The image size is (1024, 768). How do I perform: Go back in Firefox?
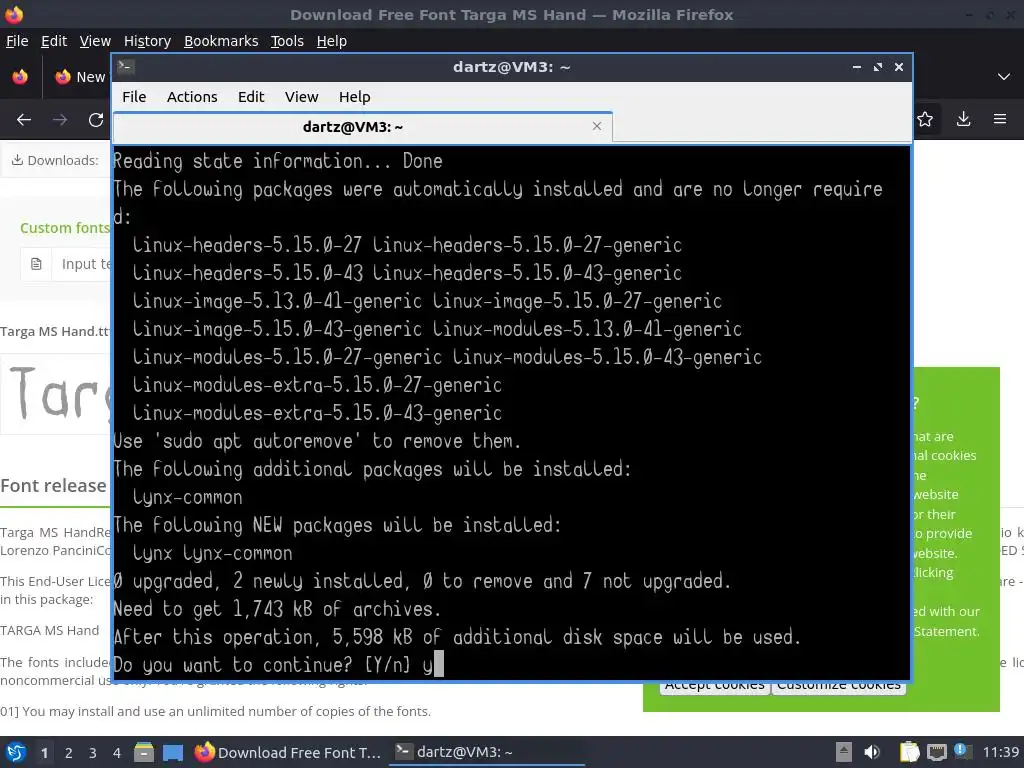(24, 120)
